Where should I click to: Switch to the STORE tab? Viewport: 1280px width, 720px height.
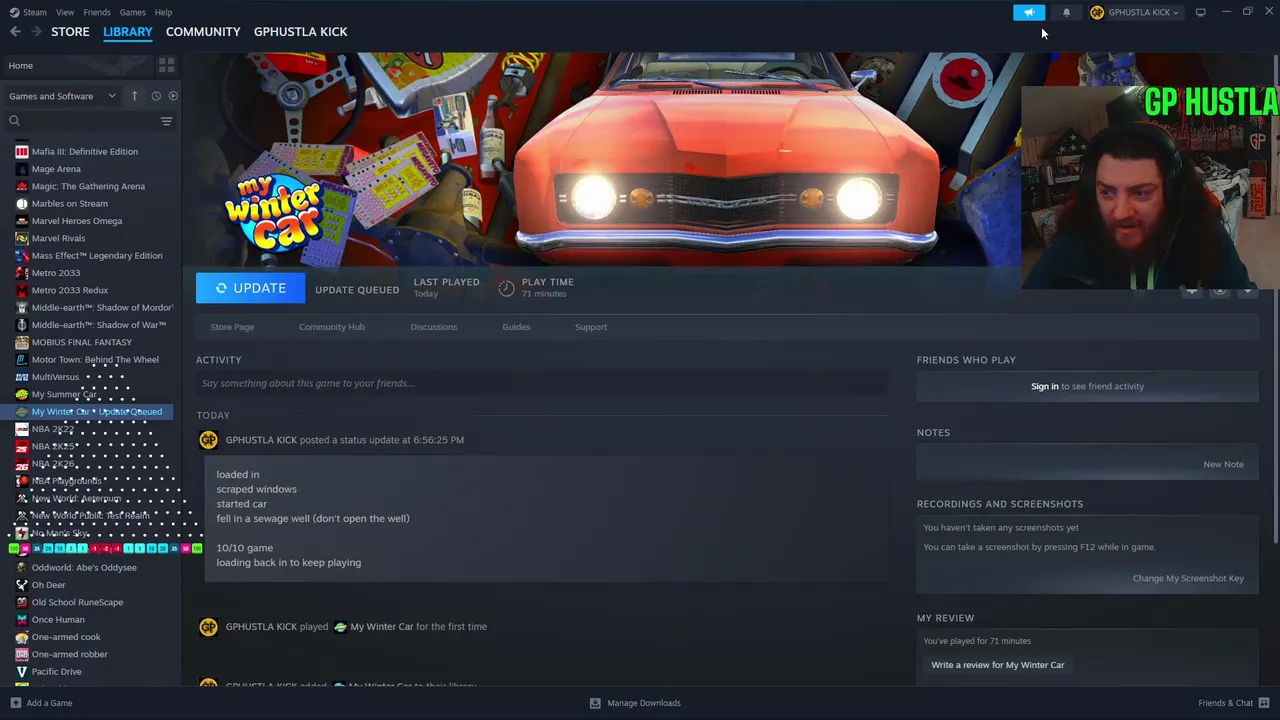coord(70,32)
